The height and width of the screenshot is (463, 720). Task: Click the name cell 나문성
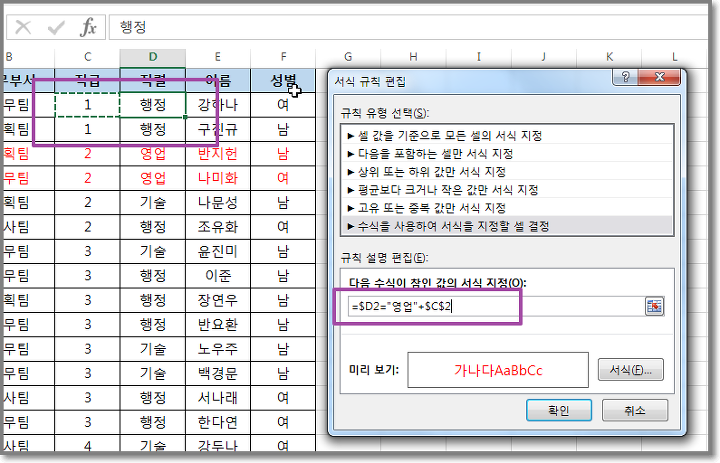pos(218,202)
